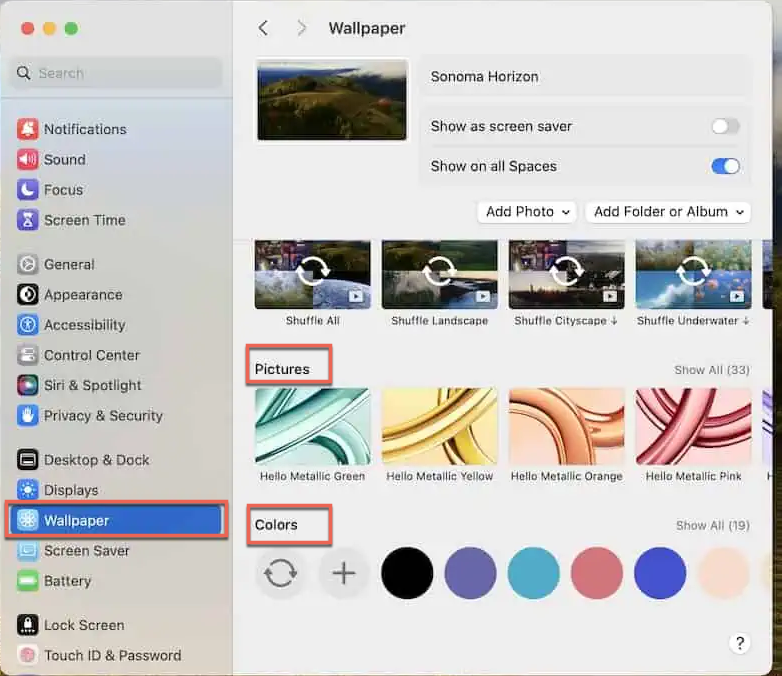Click the Battery icon in sidebar
782x676 pixels.
click(x=27, y=581)
